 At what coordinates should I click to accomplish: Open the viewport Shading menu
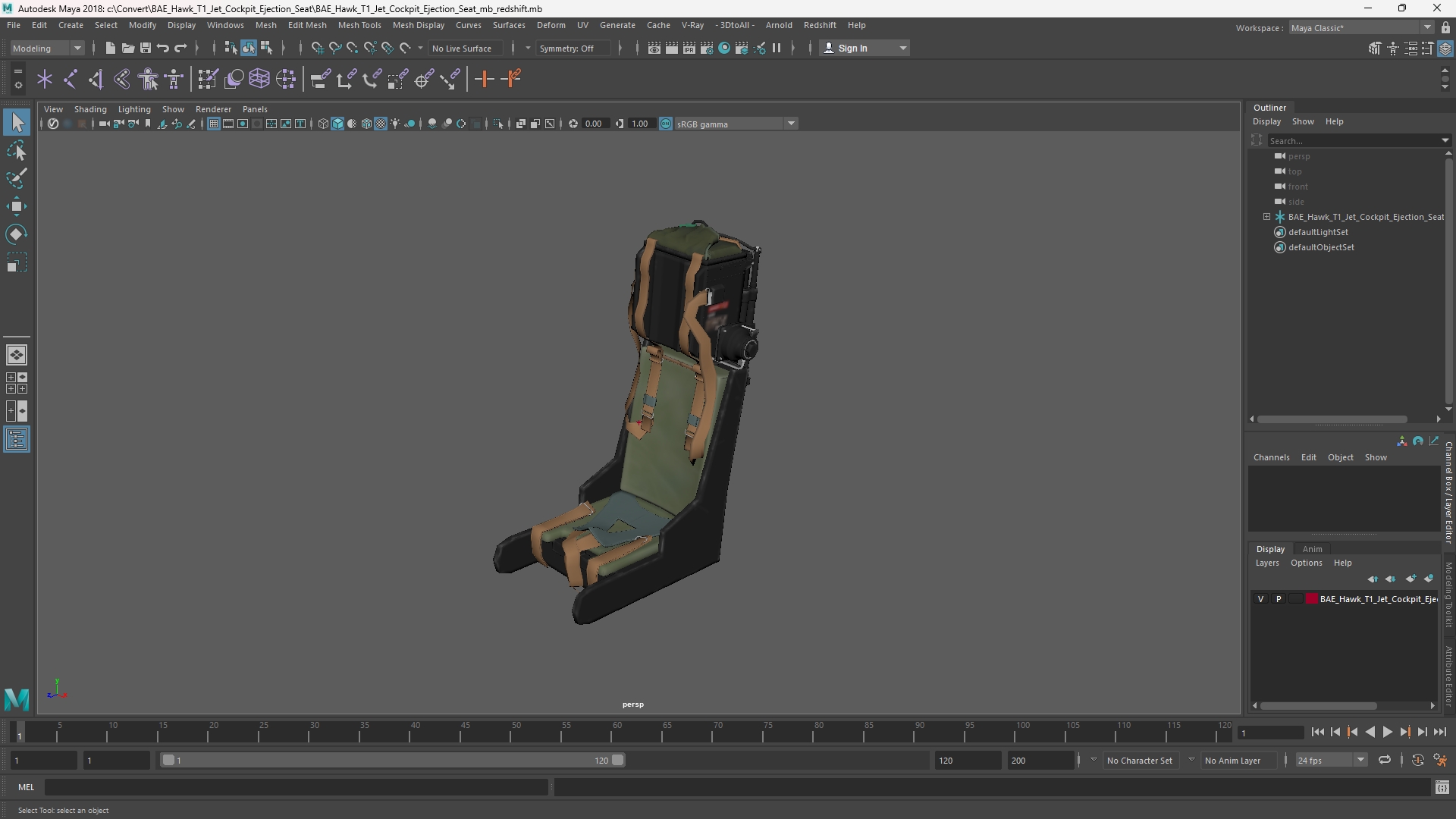pyautogui.click(x=90, y=109)
